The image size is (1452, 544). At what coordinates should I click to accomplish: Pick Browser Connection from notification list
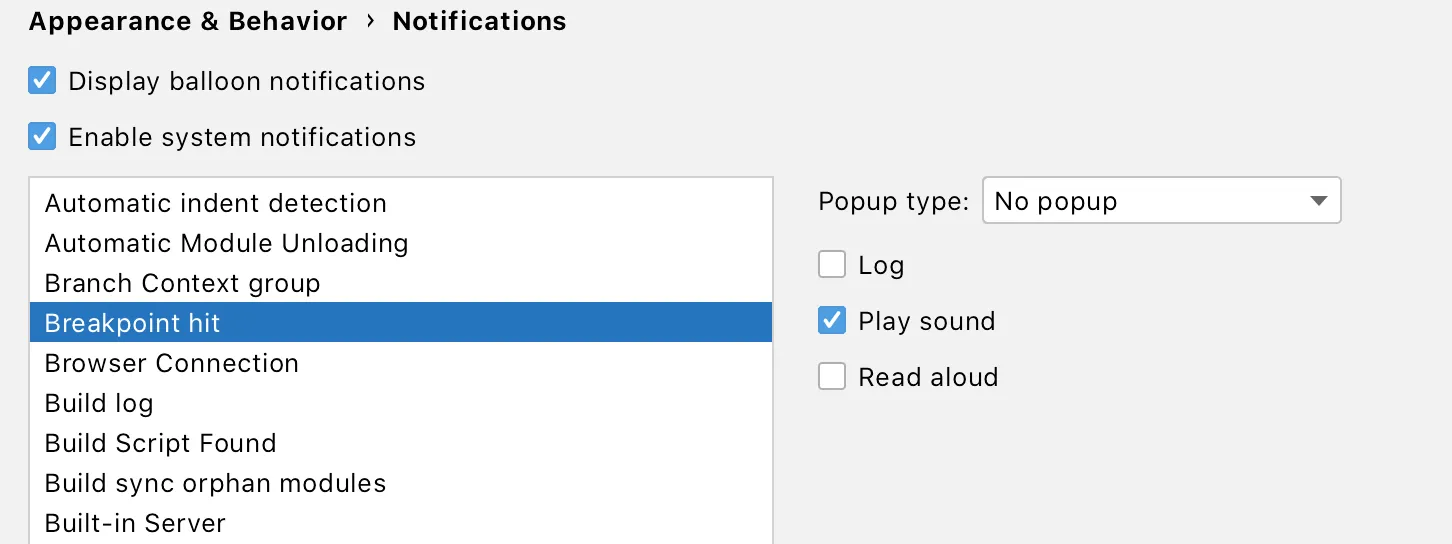pyautogui.click(x=172, y=363)
